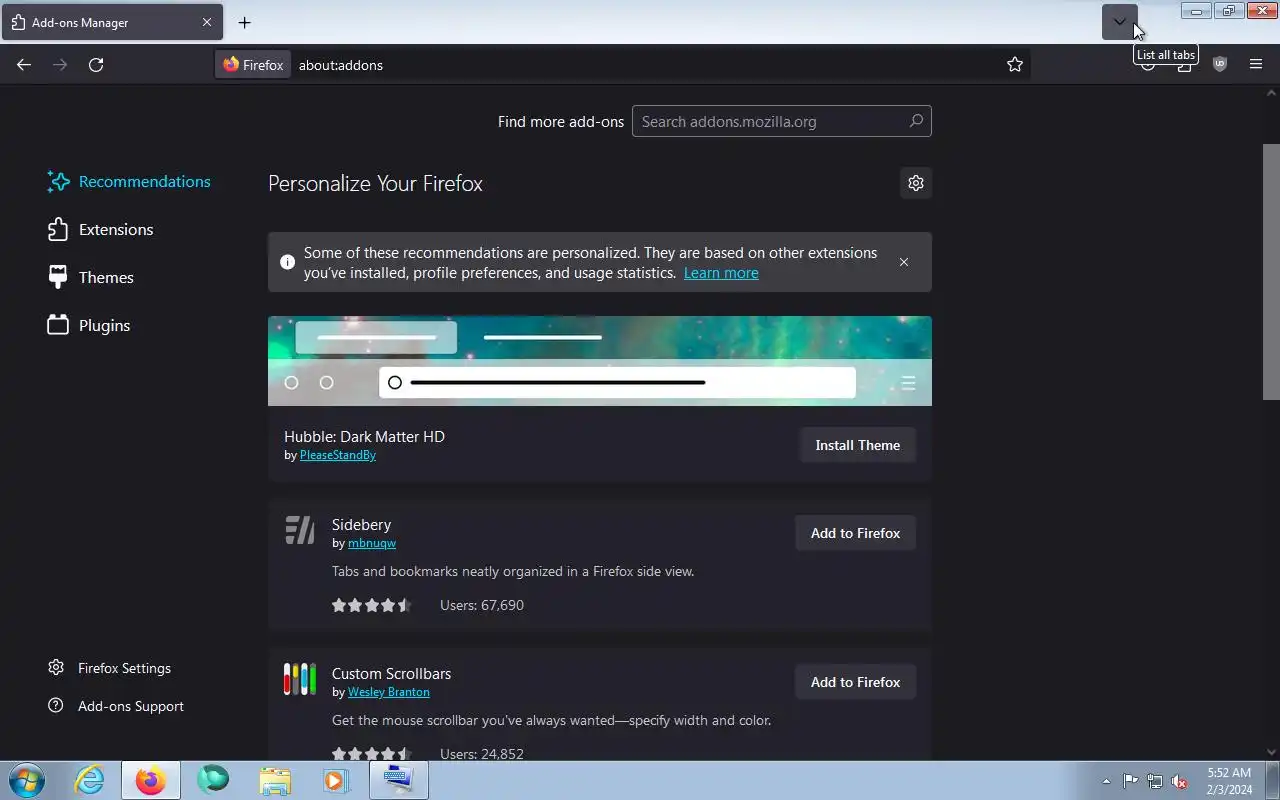This screenshot has width=1280, height=800.
Task: Click the network icon in system tray
Action: point(1155,781)
